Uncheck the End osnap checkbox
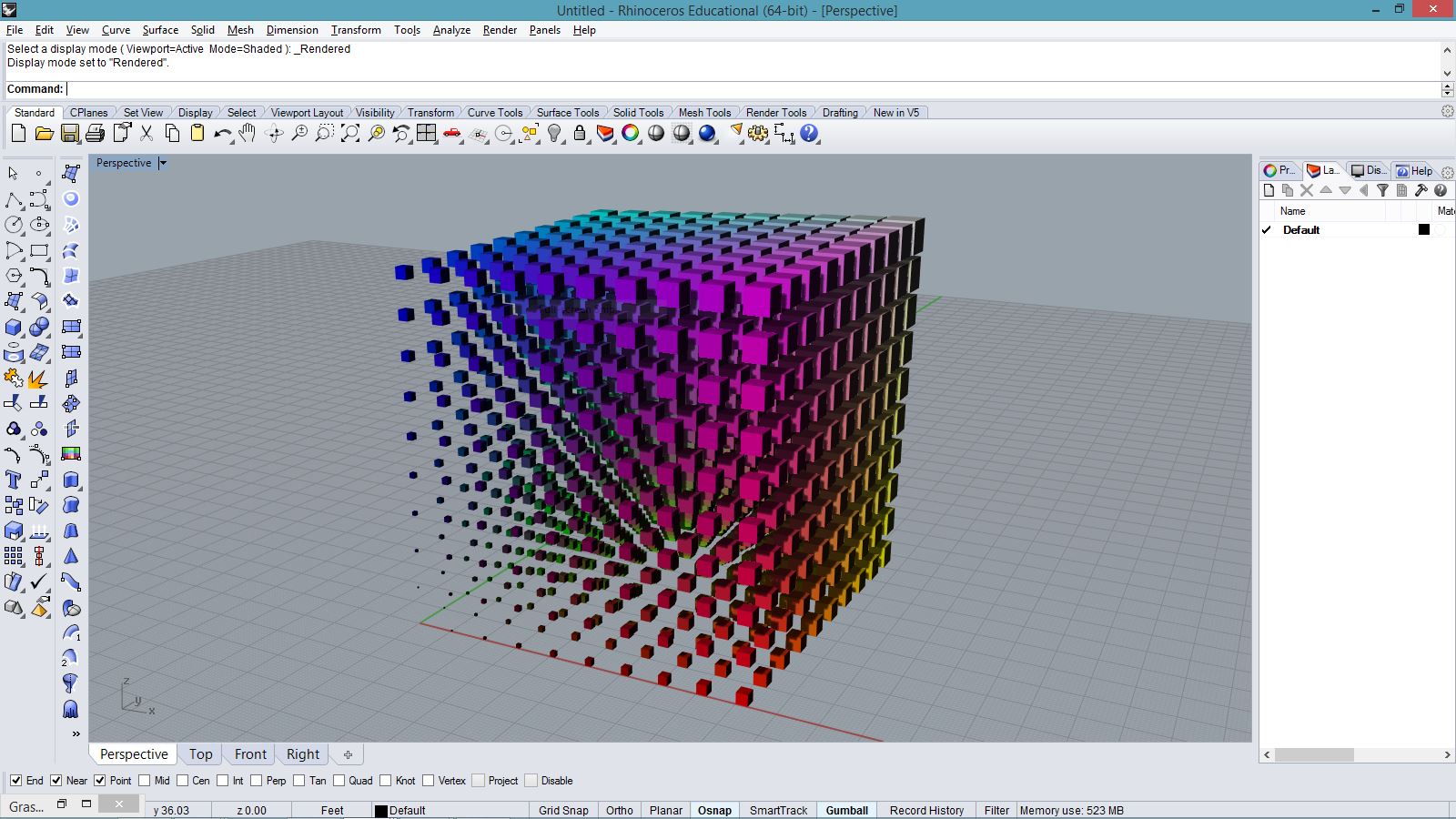The image size is (1456, 819). tap(15, 781)
